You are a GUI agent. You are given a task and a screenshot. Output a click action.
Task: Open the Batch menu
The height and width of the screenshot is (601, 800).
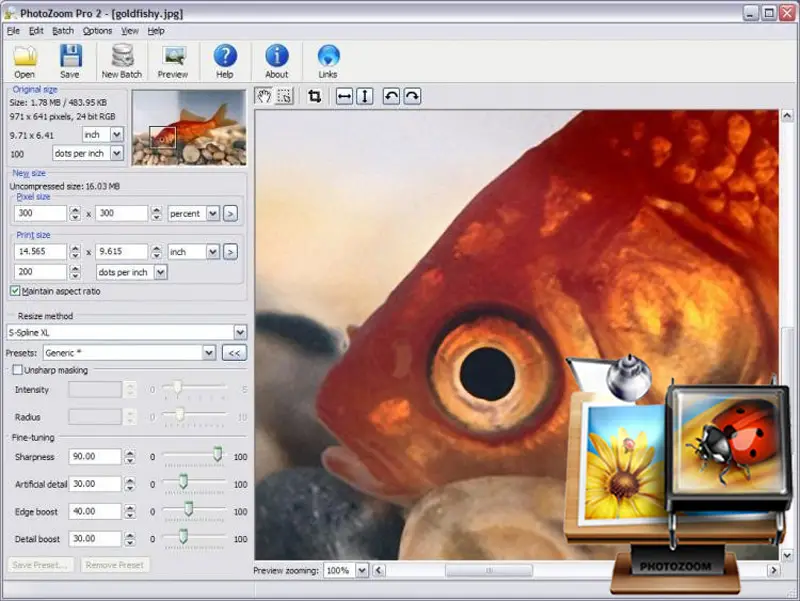(x=63, y=31)
